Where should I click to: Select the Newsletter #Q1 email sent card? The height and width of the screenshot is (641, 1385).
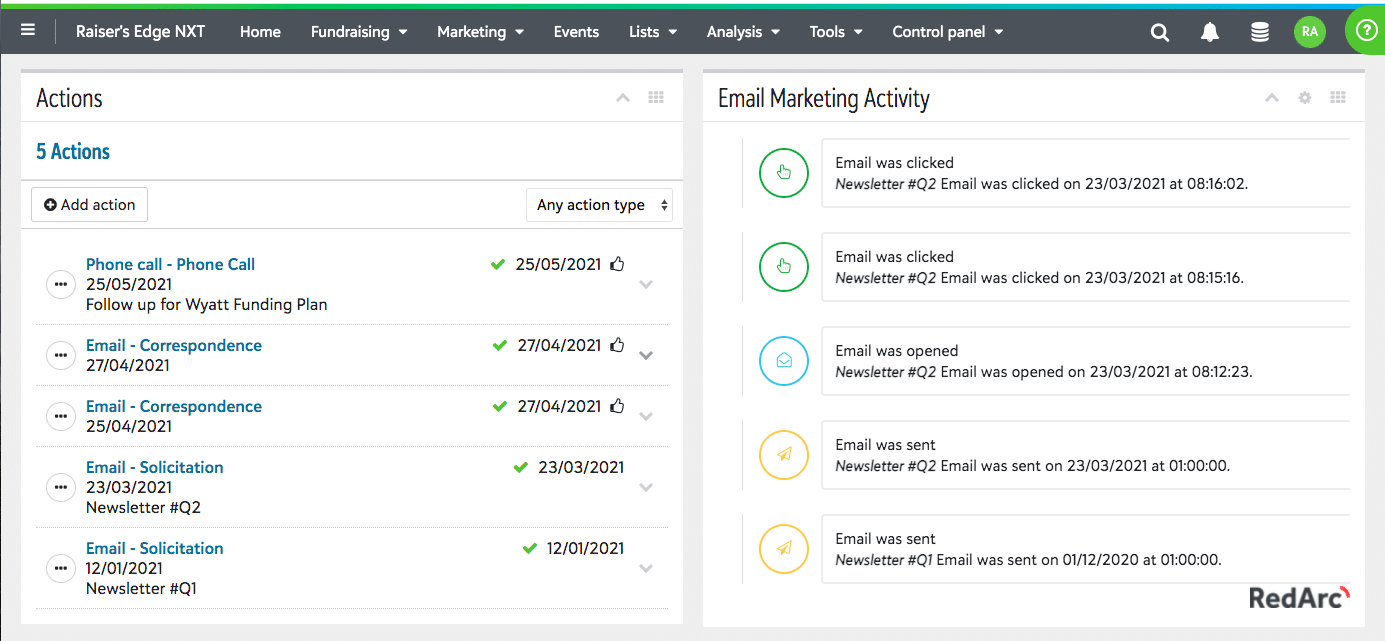[1085, 549]
